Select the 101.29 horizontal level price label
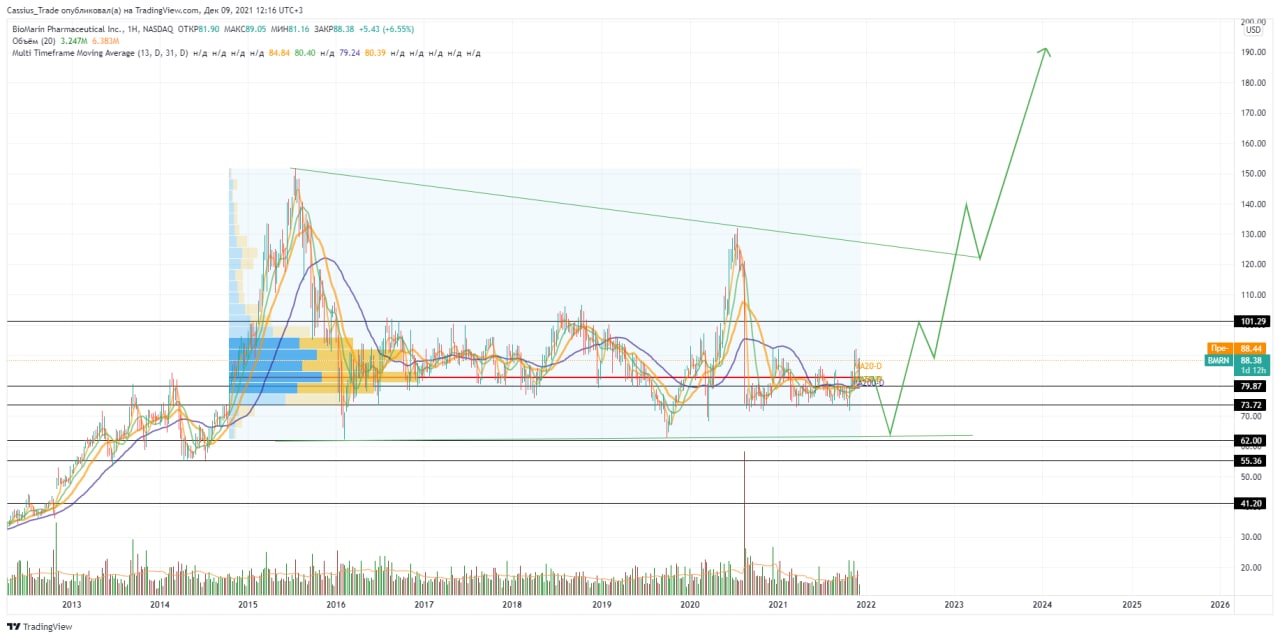The height and width of the screenshot is (639, 1280). (1253, 321)
